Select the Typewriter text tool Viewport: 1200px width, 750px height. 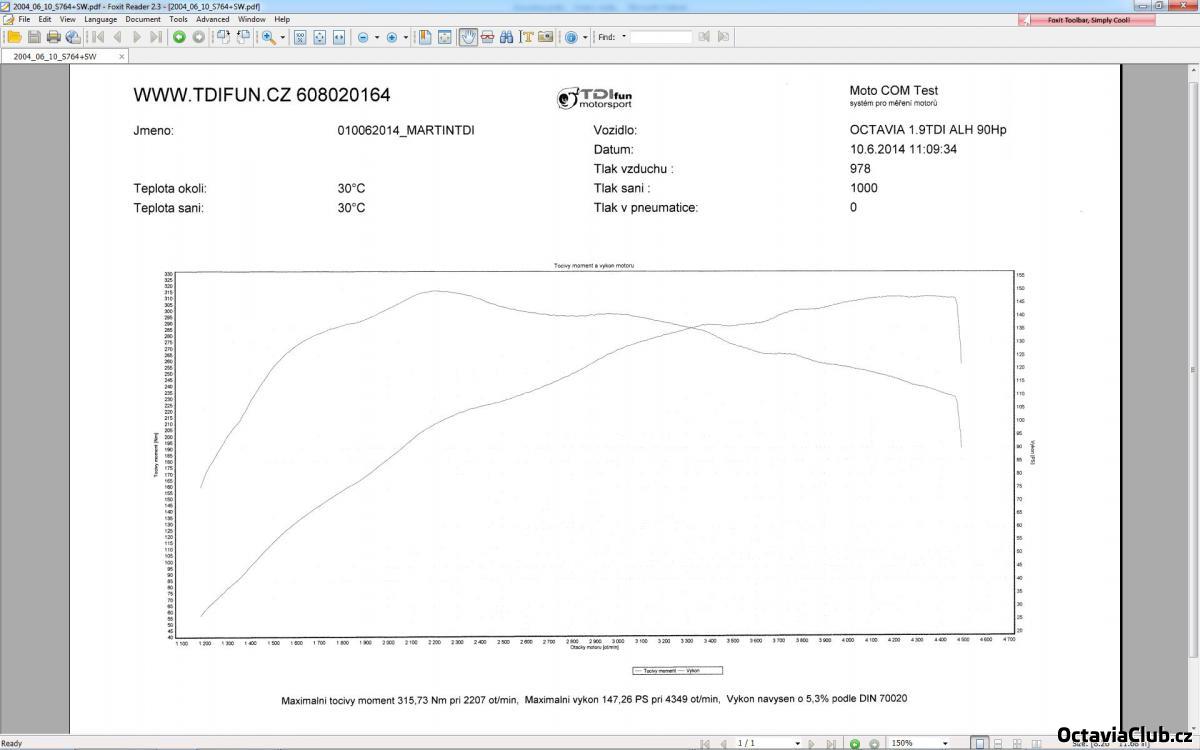point(525,37)
